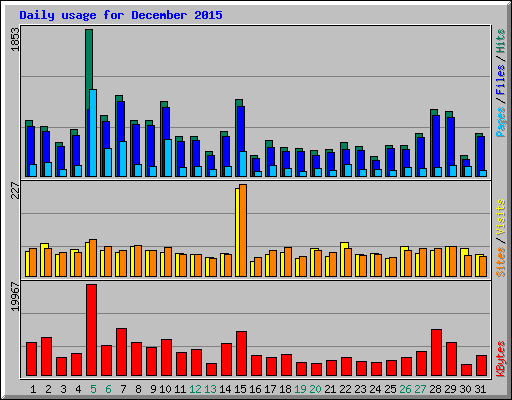
Task: Click the red KBytes bar for day 13
Action: [x=212, y=370]
